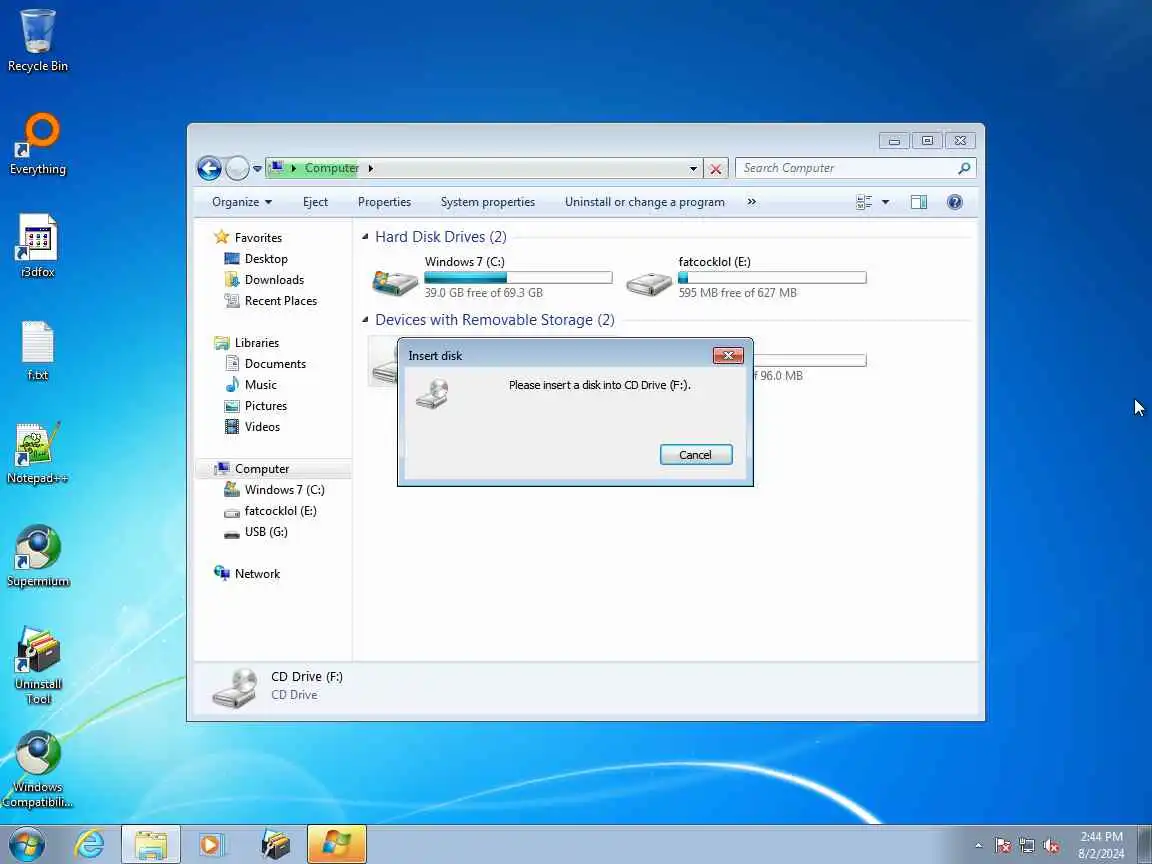Screen dimensions: 1152x864
Task: Open the view options dropdown arrow
Action: click(885, 202)
